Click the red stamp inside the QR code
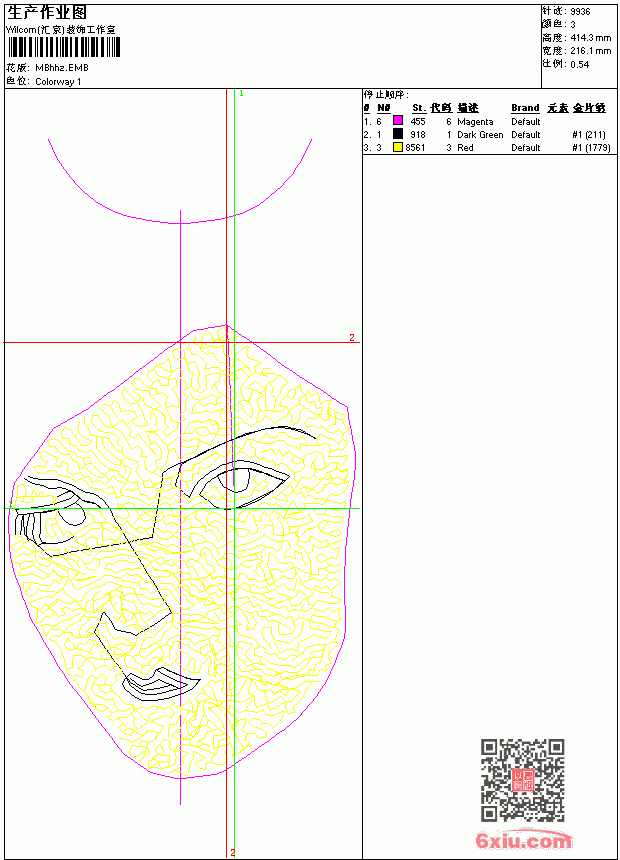This screenshot has height=860, width=620. [x=522, y=780]
